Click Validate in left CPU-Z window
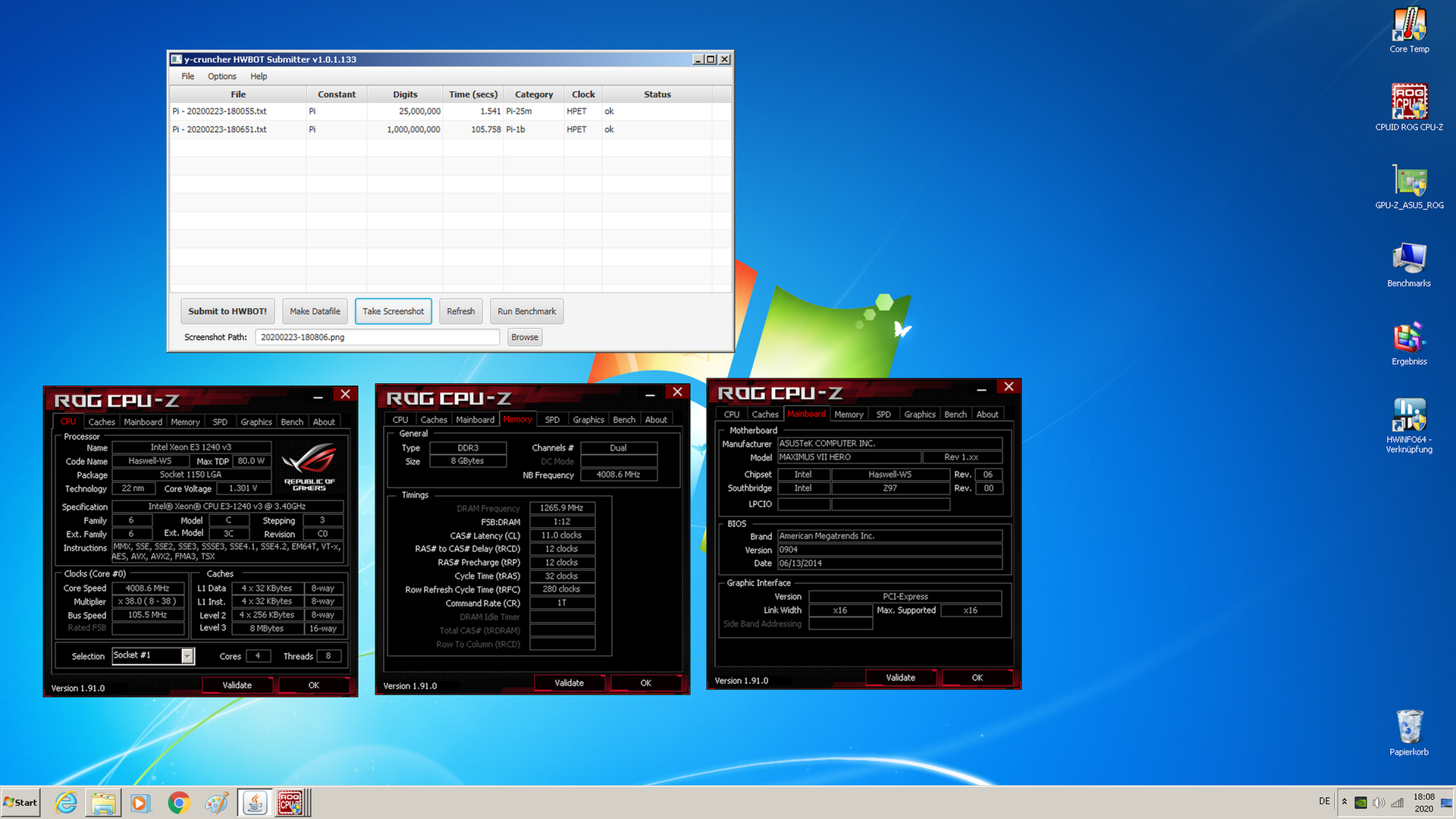 pos(237,685)
